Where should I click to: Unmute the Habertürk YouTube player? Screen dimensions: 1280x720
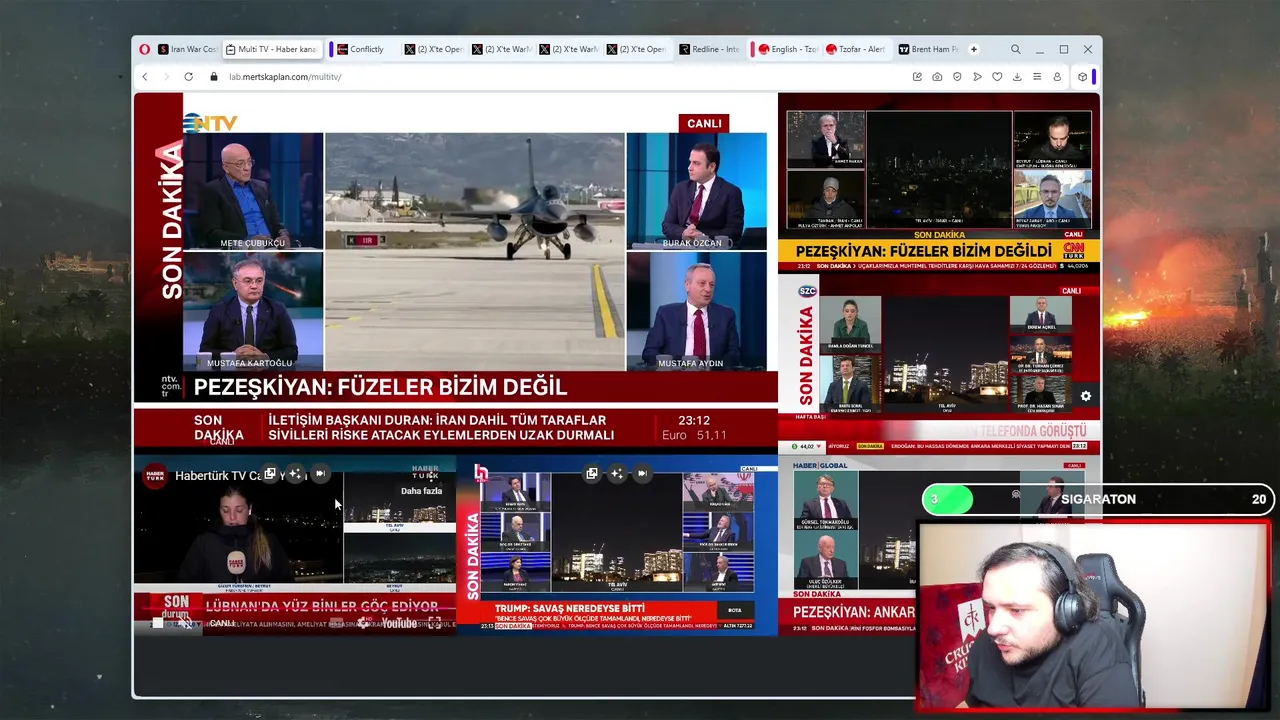coord(185,623)
